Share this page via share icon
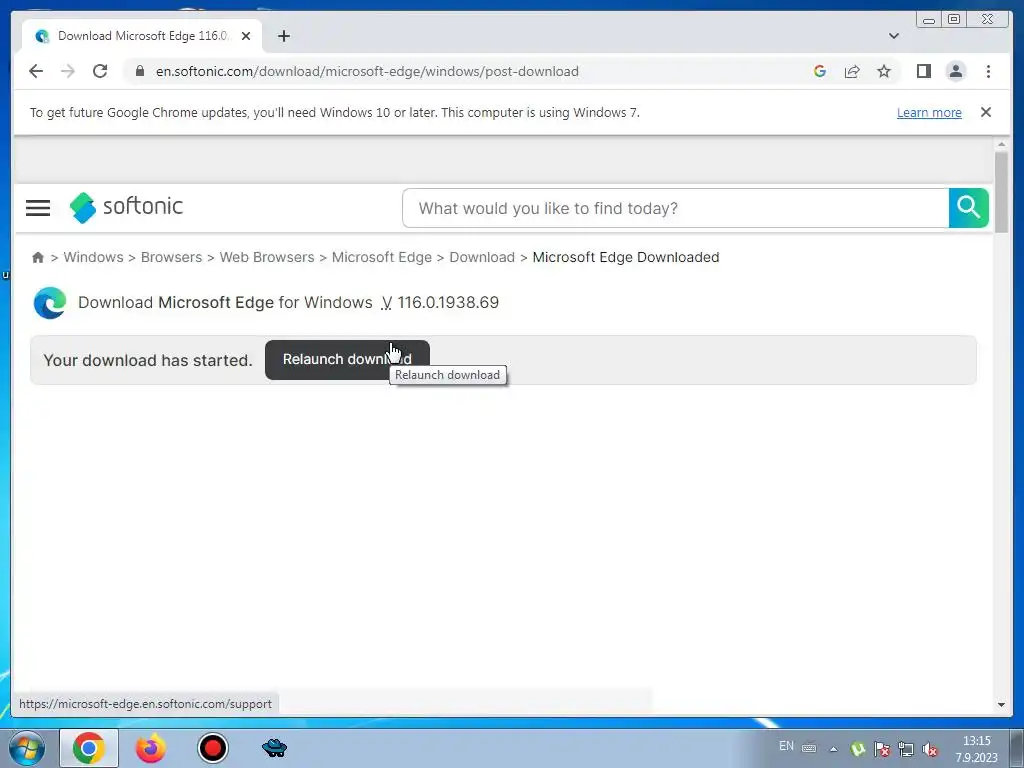 [852, 71]
